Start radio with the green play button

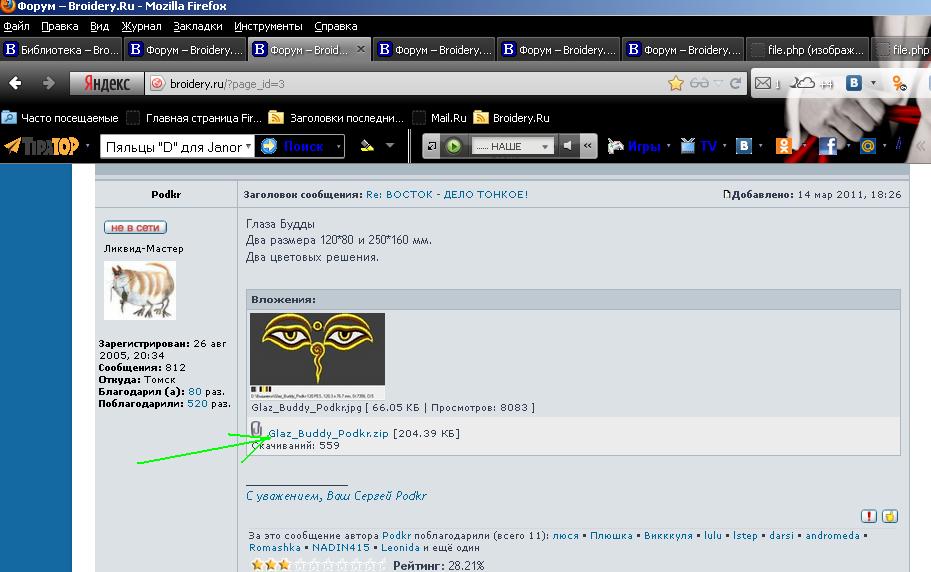click(x=454, y=146)
